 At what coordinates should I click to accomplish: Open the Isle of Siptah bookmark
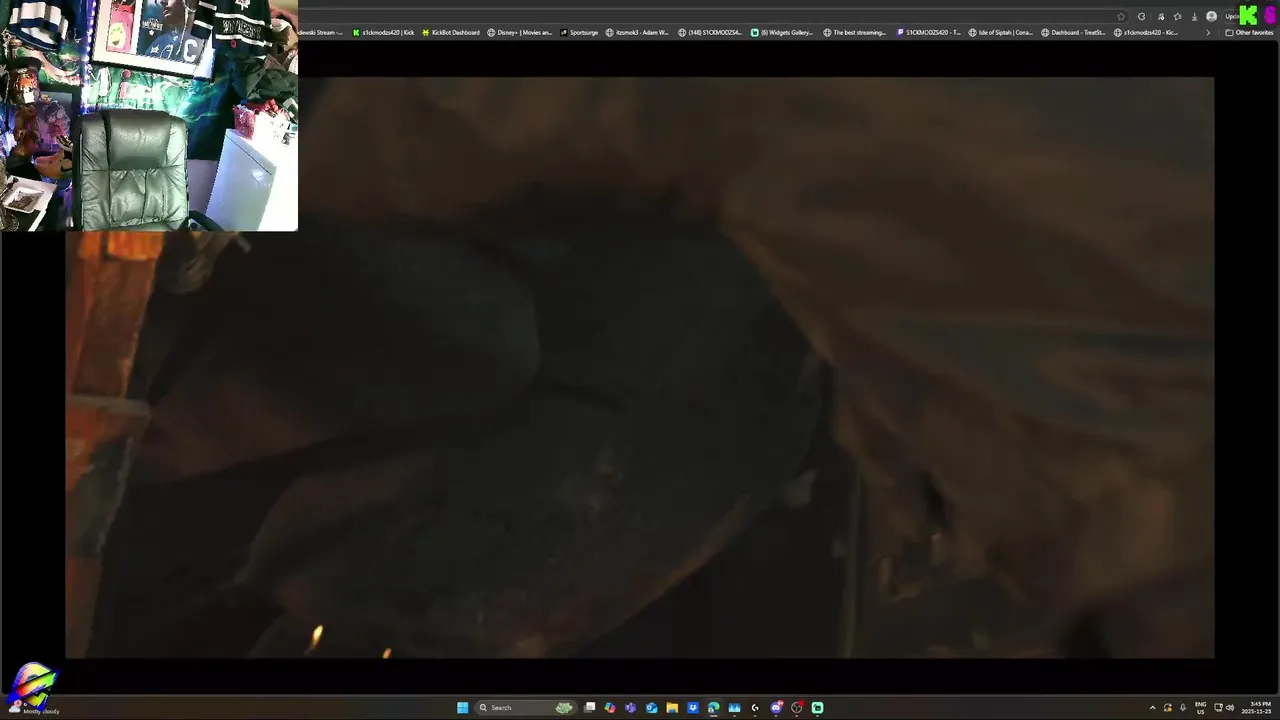coord(1001,32)
